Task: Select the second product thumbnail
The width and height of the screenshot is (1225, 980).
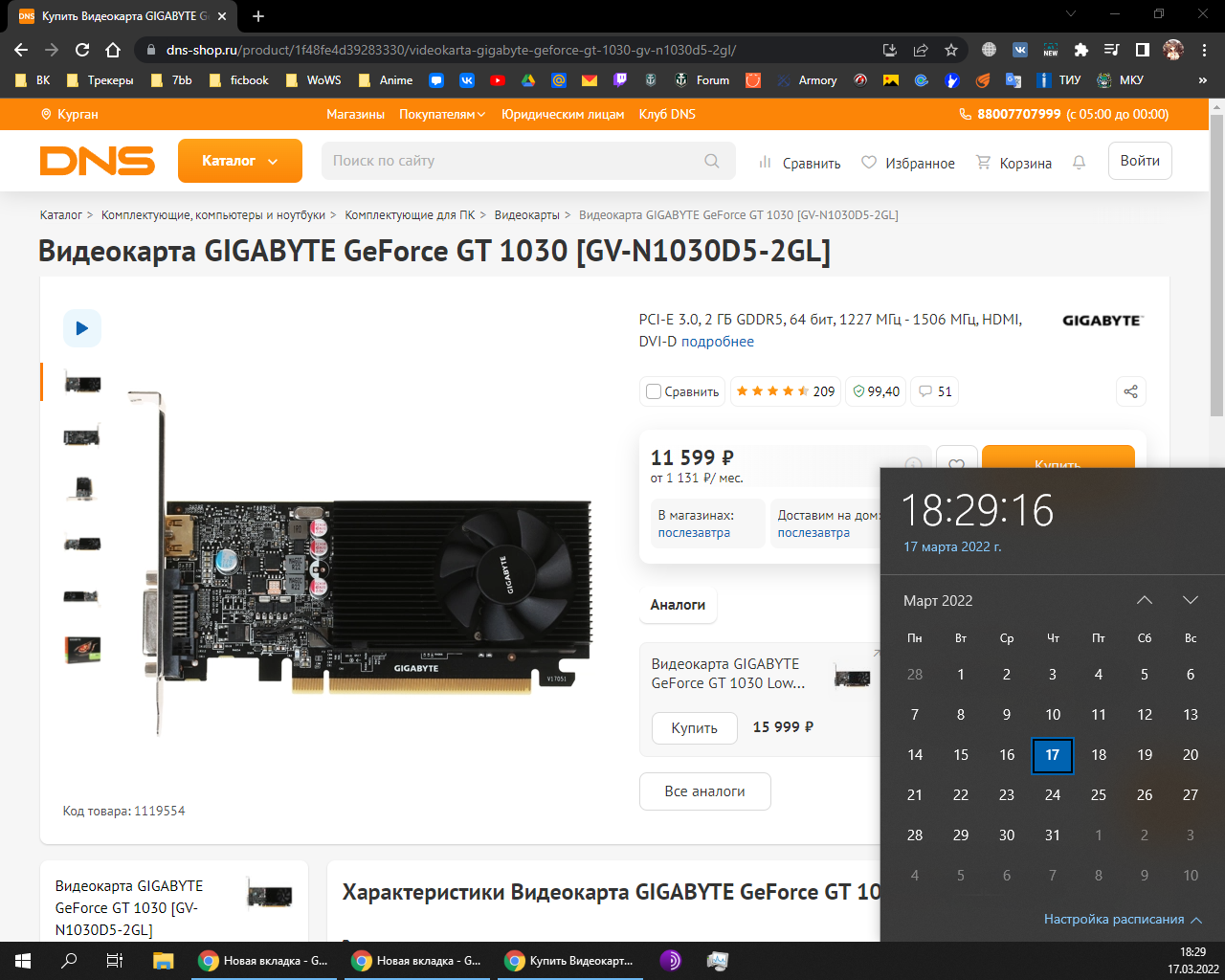Action: [x=82, y=436]
